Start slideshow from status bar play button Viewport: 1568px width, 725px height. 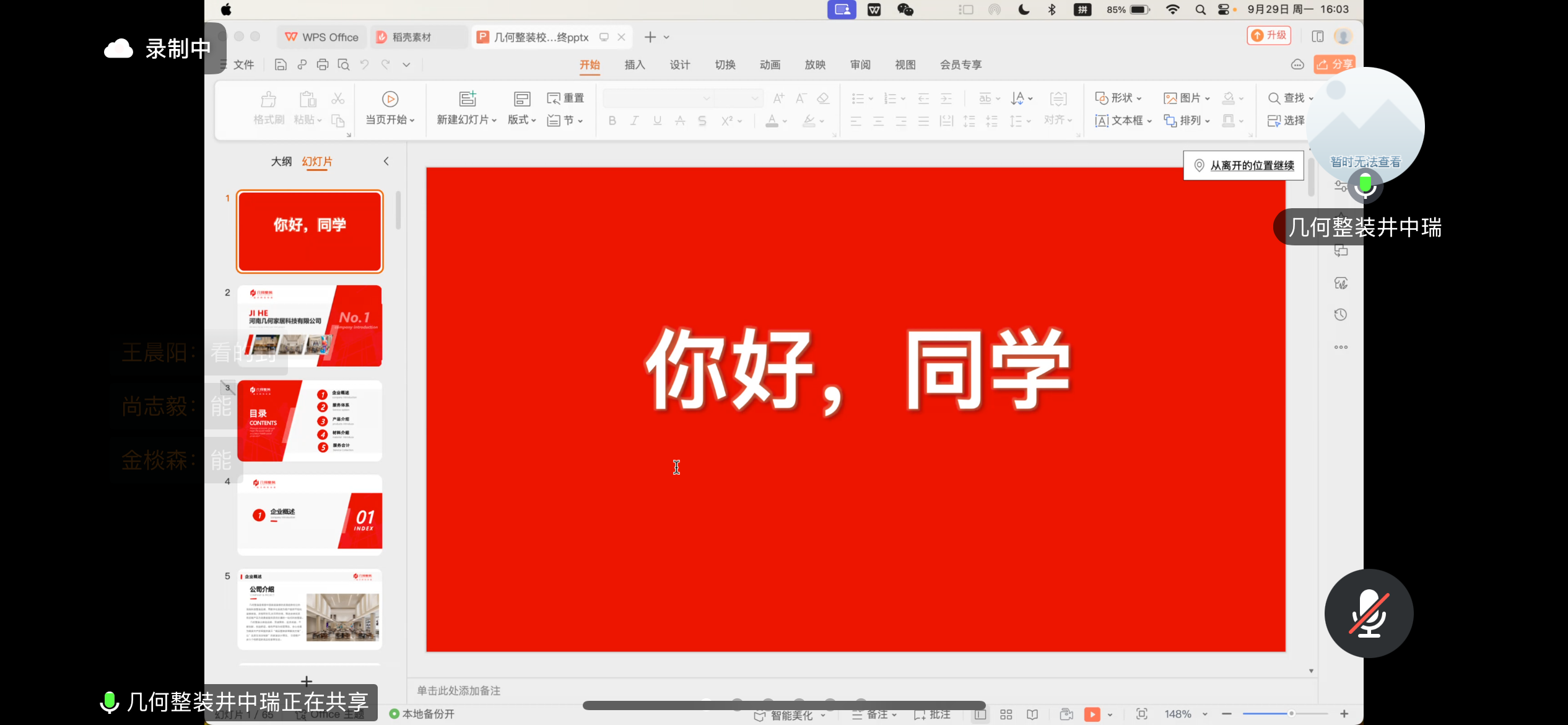1092,714
